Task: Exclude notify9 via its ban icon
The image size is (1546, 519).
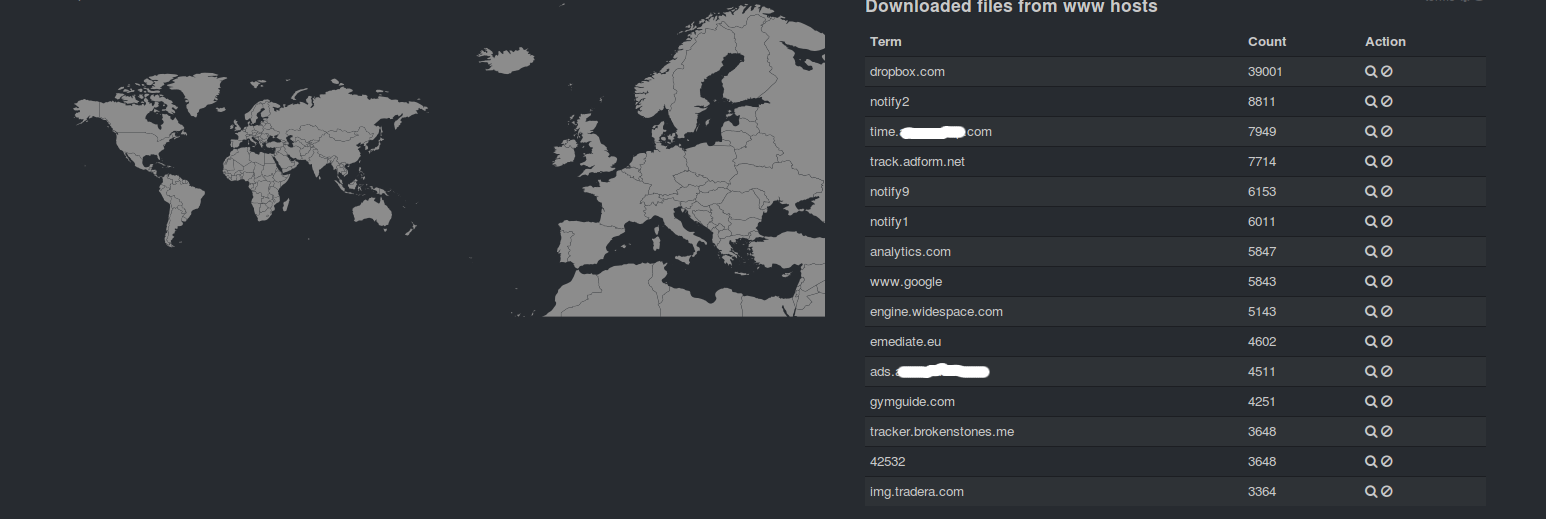Action: (1387, 192)
